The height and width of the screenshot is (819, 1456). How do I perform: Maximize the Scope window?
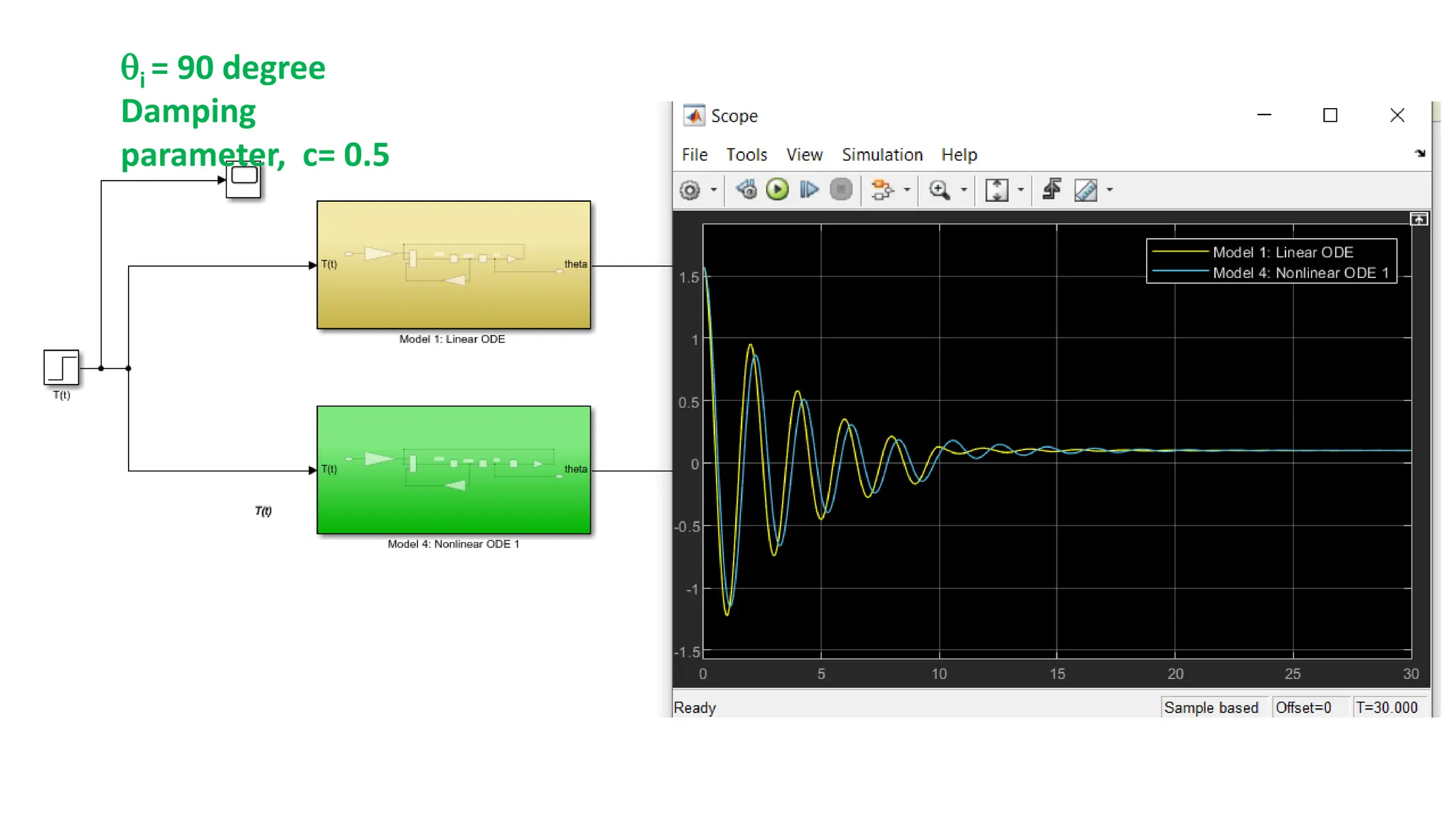tap(1330, 115)
